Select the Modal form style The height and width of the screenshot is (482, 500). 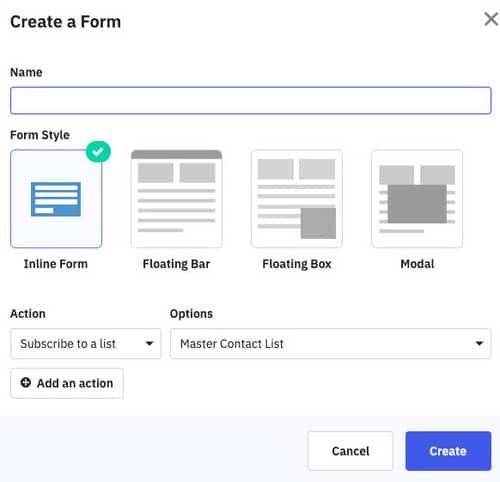click(x=417, y=199)
